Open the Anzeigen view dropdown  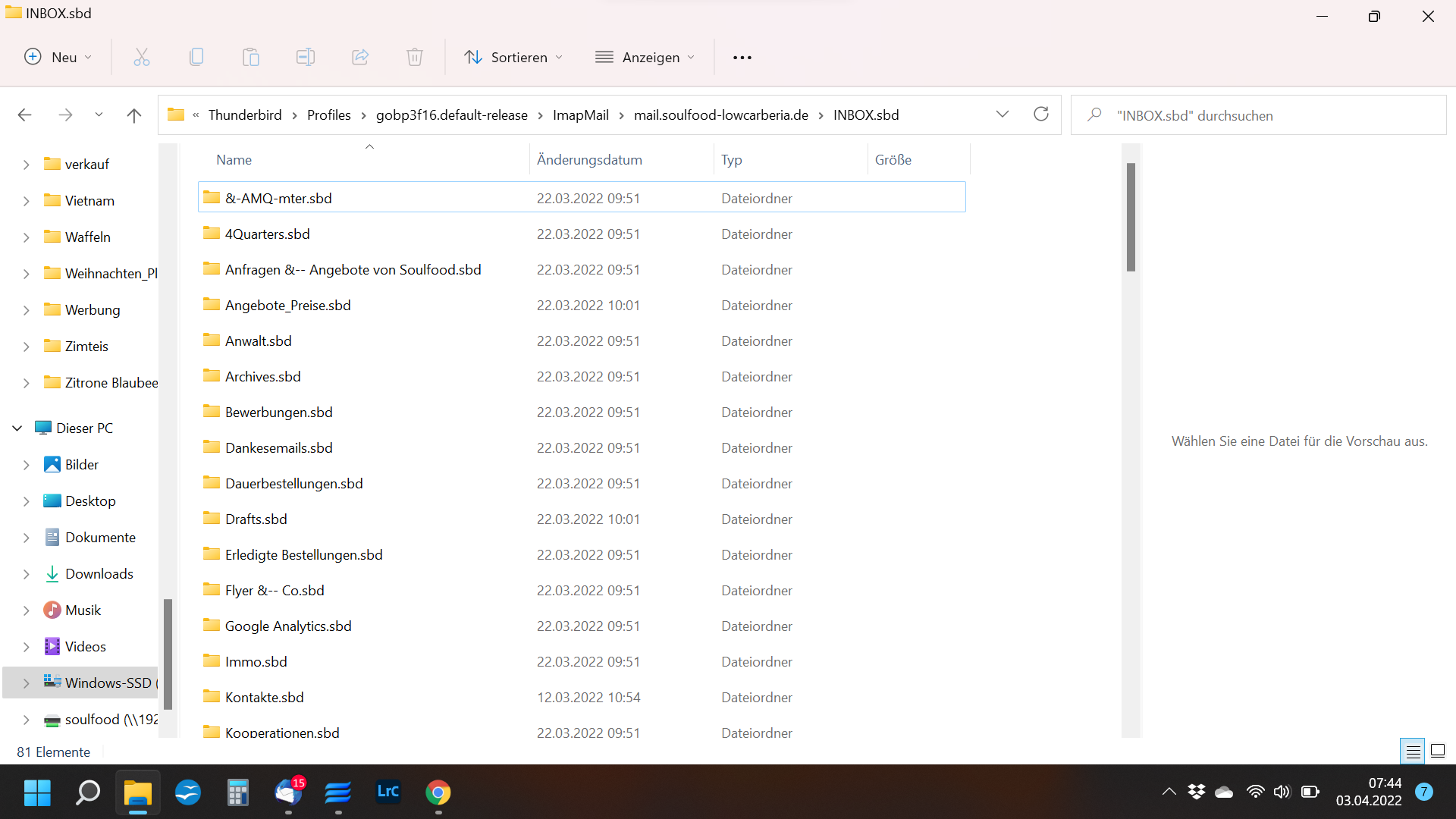tap(645, 57)
